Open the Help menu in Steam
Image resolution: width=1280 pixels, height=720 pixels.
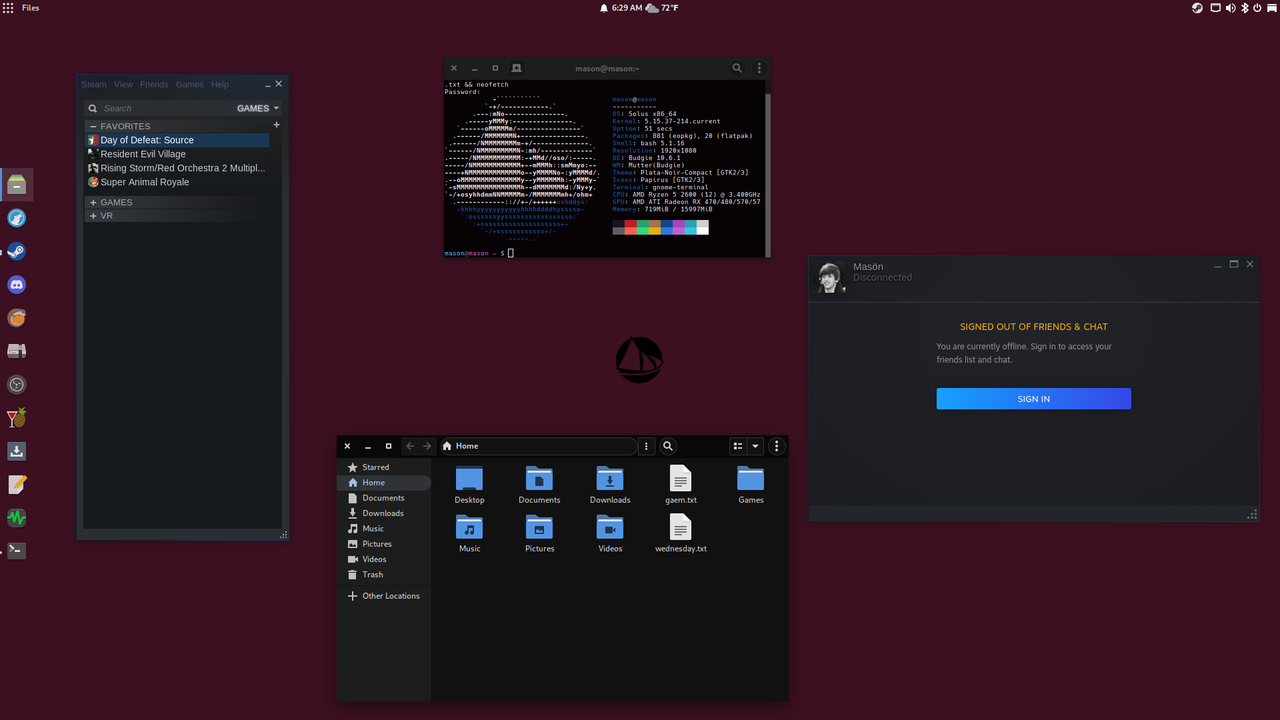pyautogui.click(x=219, y=85)
